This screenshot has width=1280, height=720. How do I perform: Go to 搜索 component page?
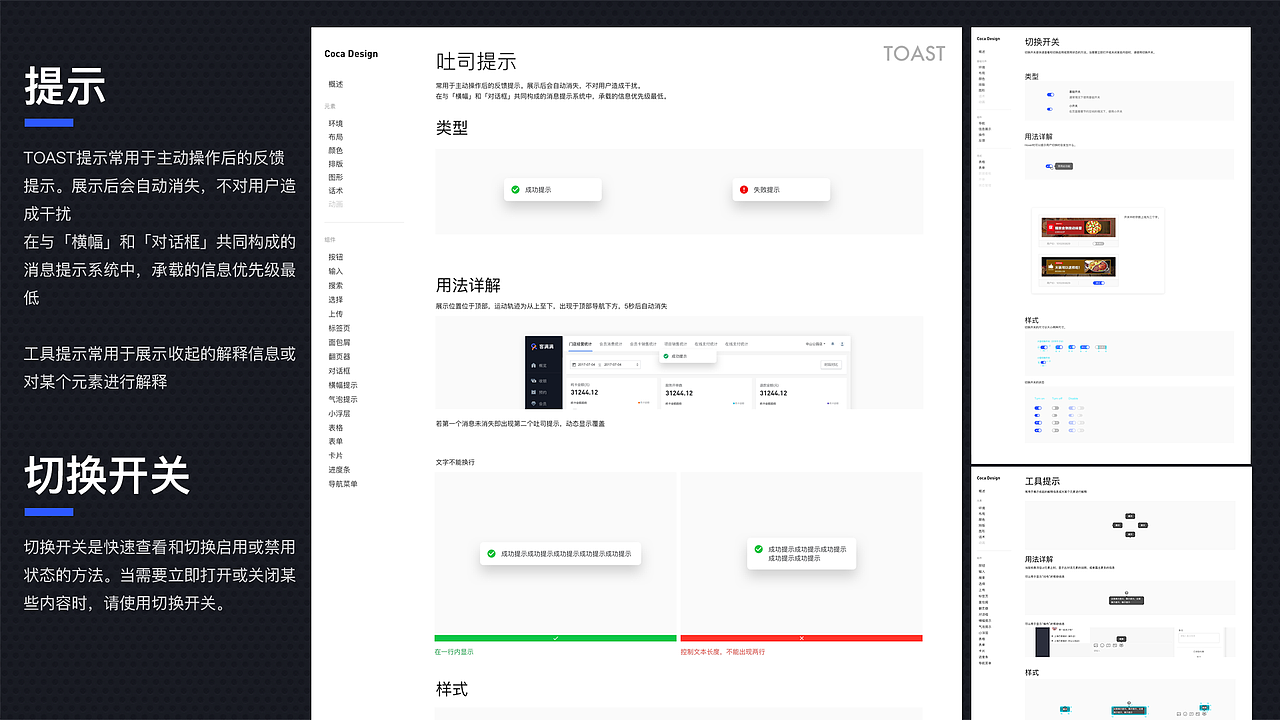335,285
